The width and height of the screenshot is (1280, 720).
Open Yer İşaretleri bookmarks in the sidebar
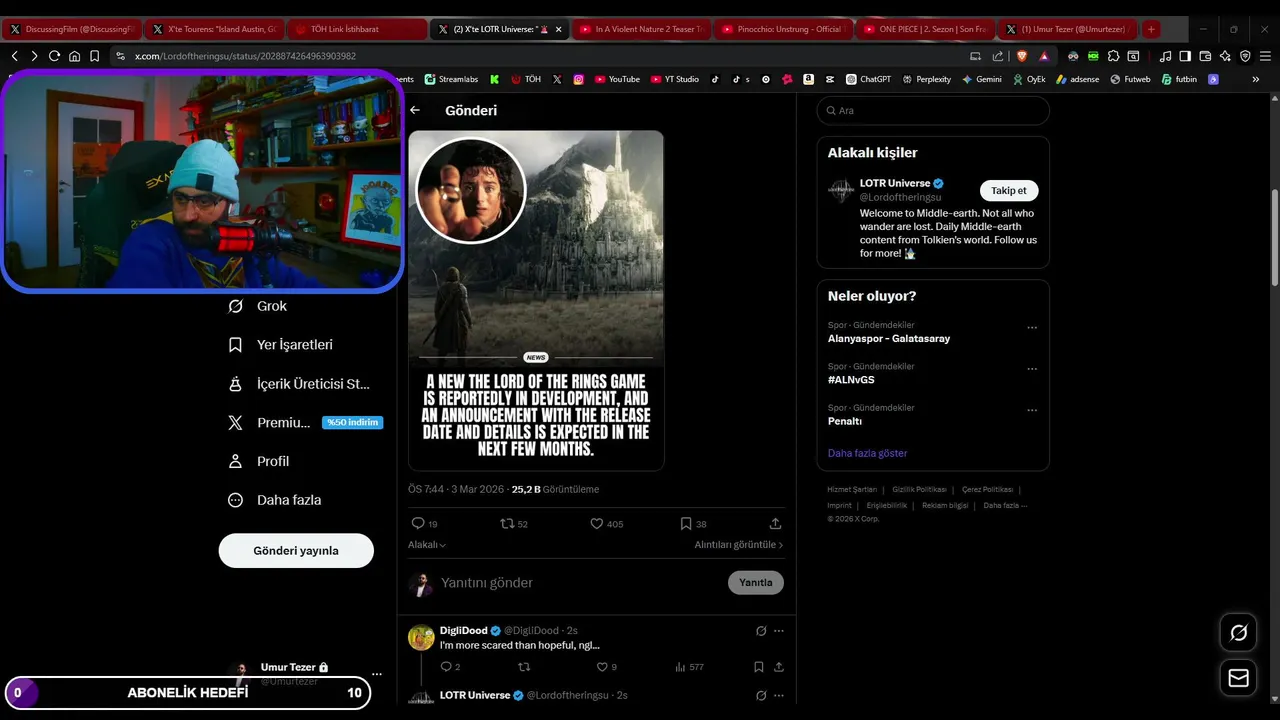(280, 345)
